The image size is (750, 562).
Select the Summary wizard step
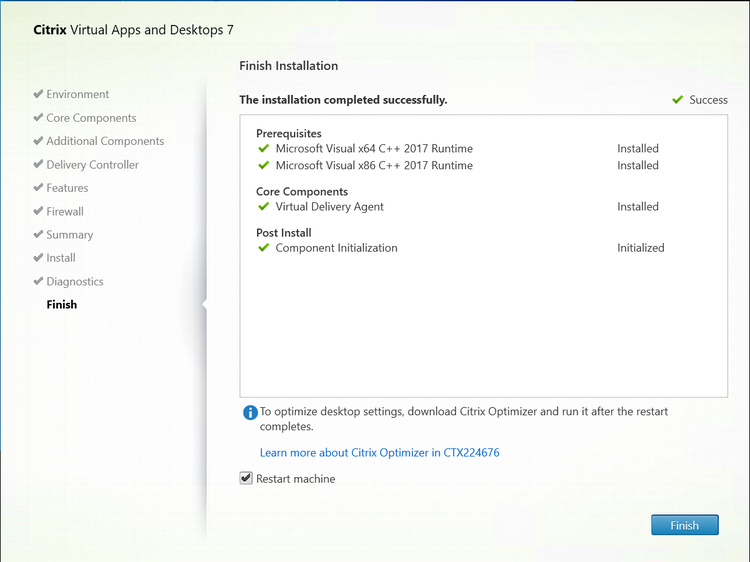tap(70, 235)
